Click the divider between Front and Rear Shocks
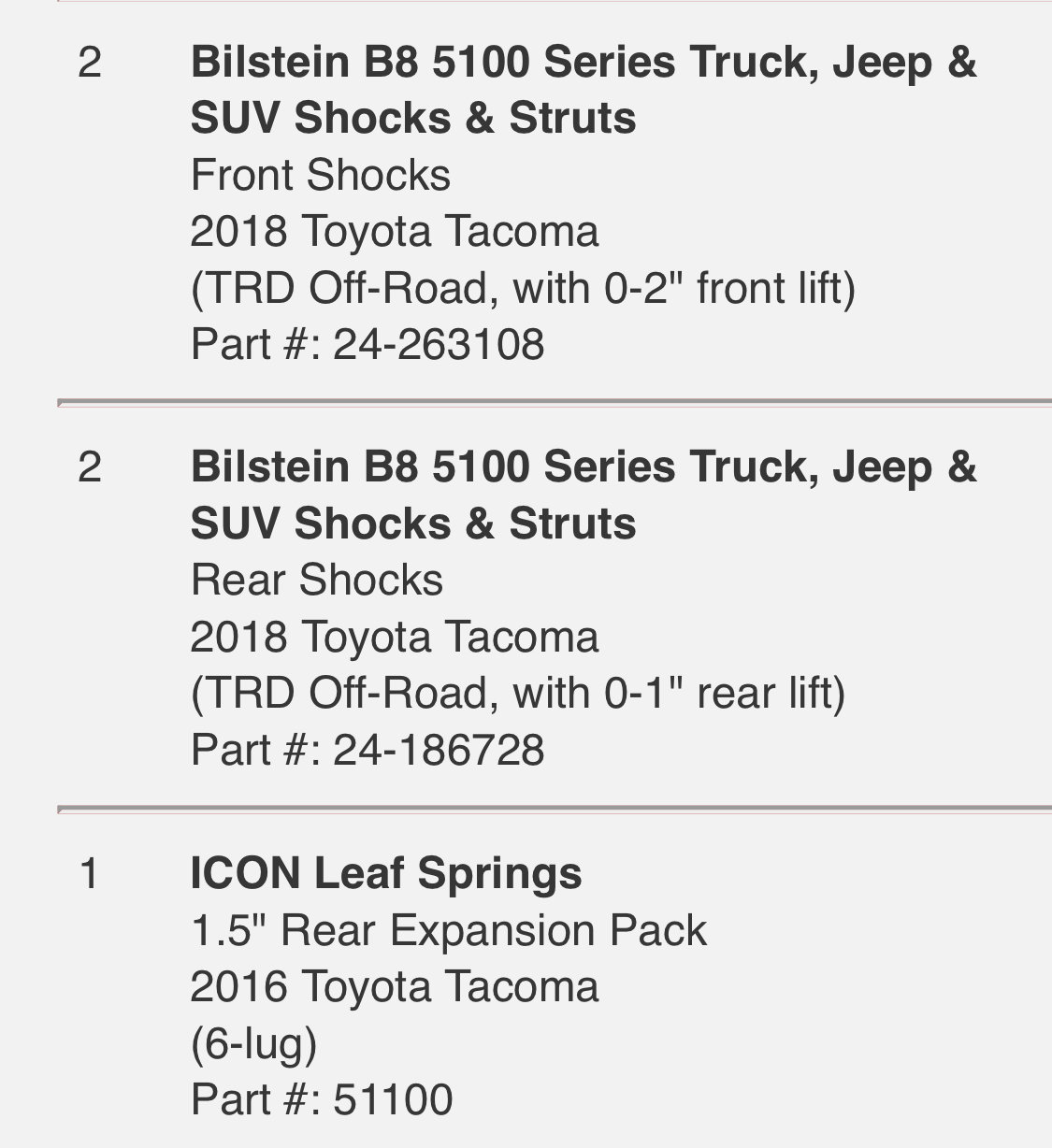The image size is (1052, 1148). [x=555, y=403]
